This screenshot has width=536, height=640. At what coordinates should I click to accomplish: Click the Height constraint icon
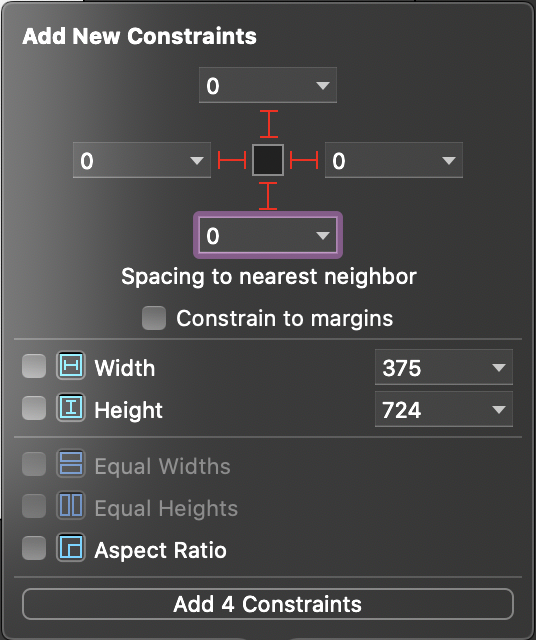[71, 407]
